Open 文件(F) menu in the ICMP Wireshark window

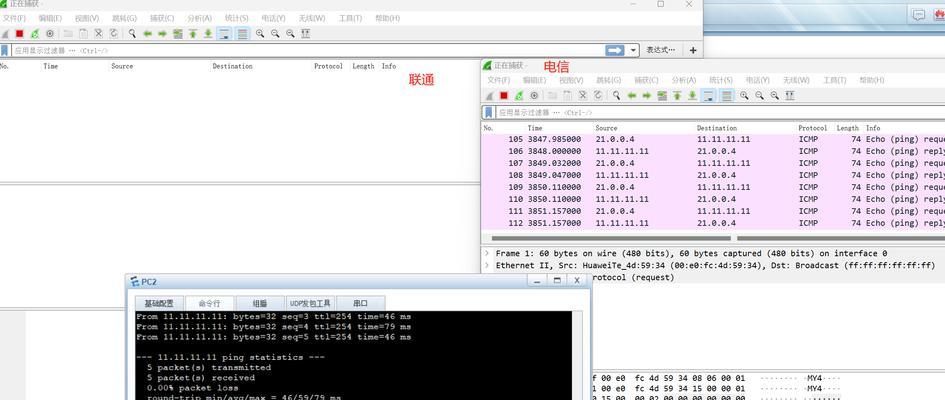point(498,80)
